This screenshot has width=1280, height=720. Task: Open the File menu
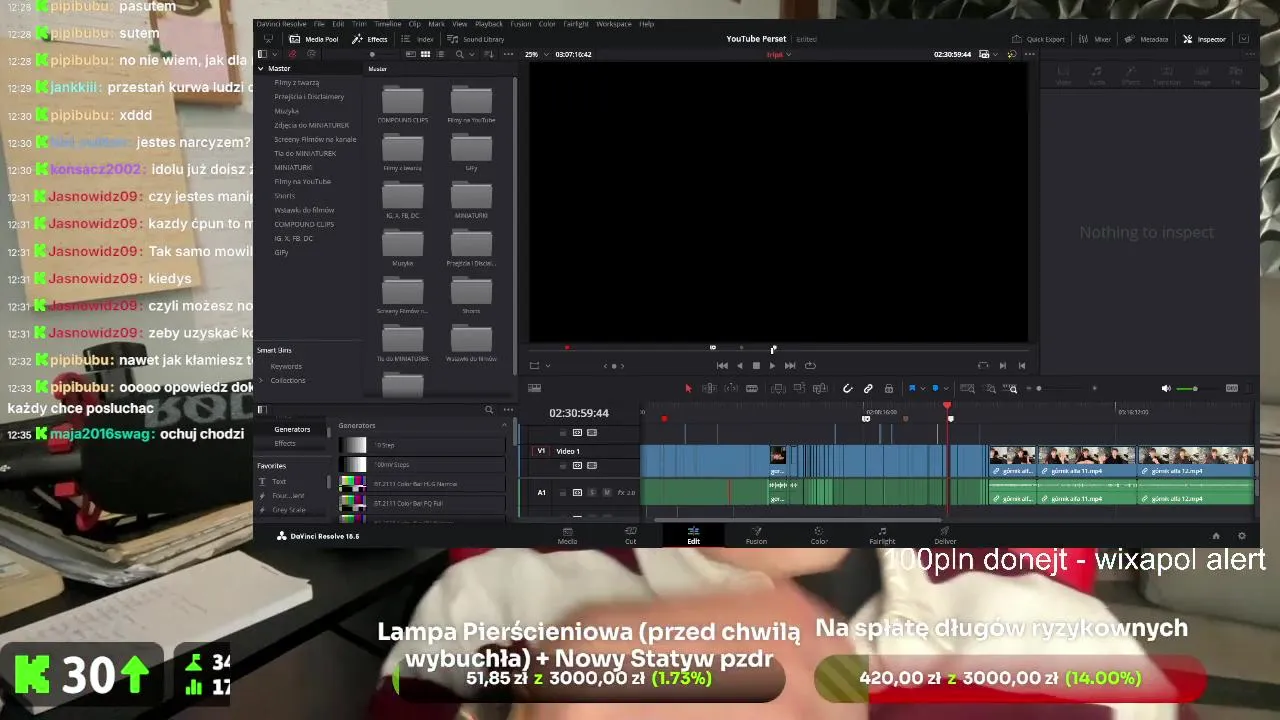point(318,24)
